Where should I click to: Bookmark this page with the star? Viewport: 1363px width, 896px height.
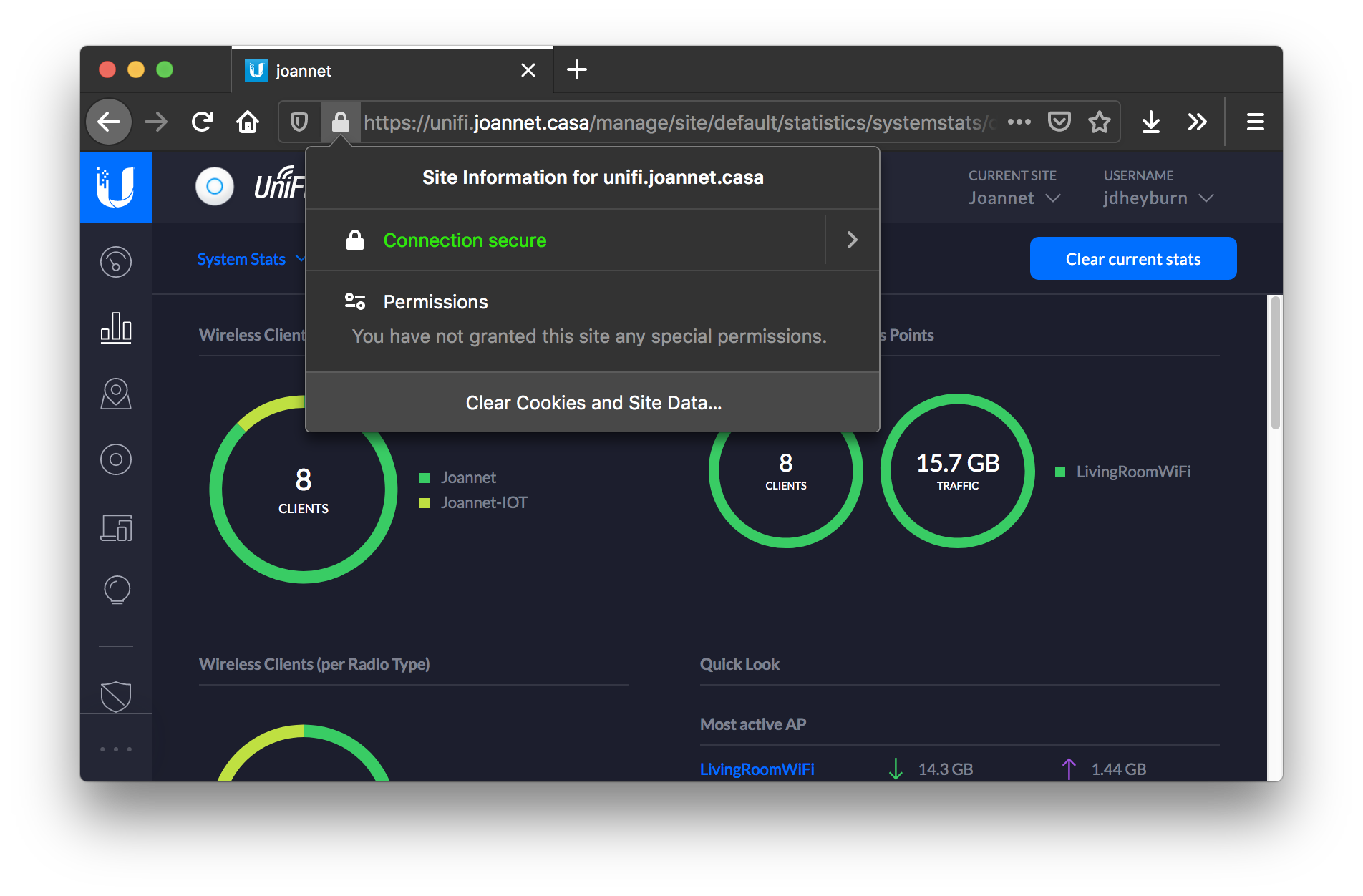(1100, 122)
